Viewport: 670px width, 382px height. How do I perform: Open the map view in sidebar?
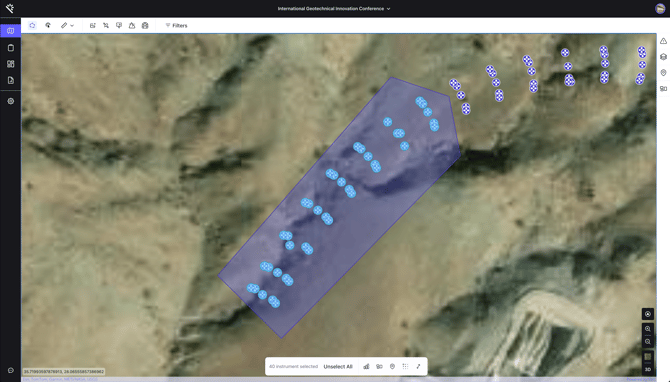coord(11,31)
